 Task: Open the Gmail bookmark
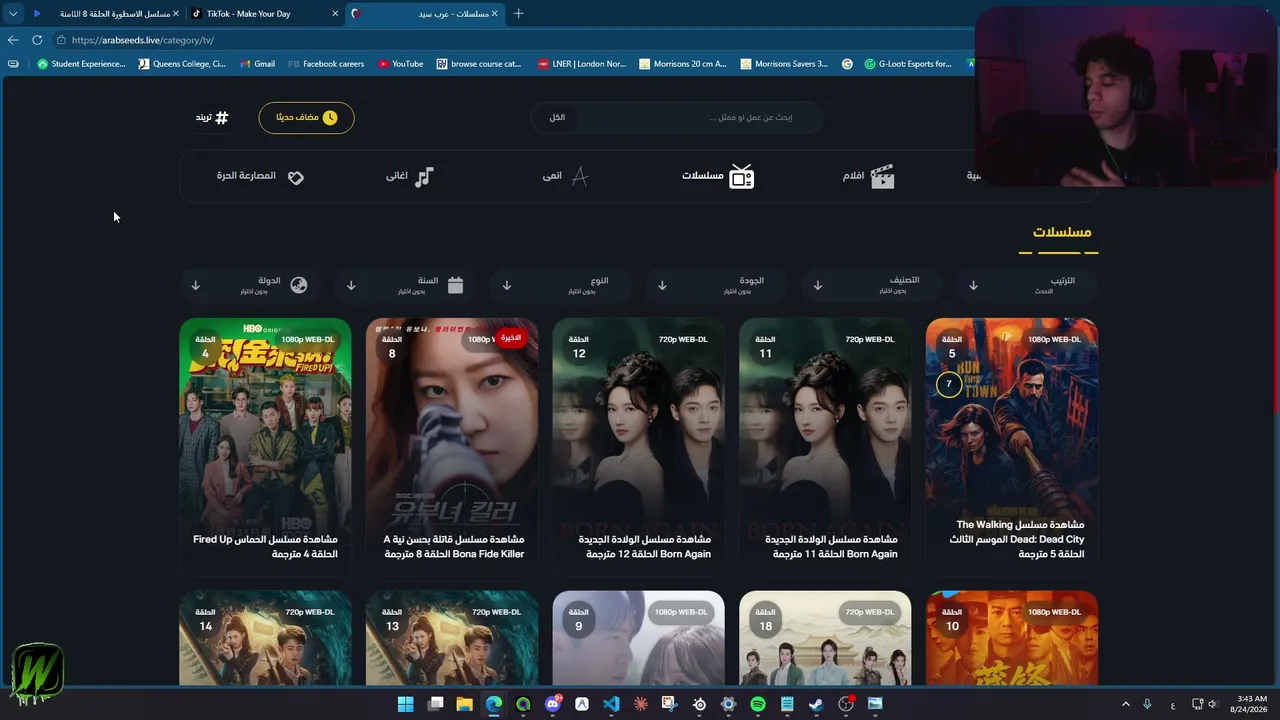(x=257, y=64)
